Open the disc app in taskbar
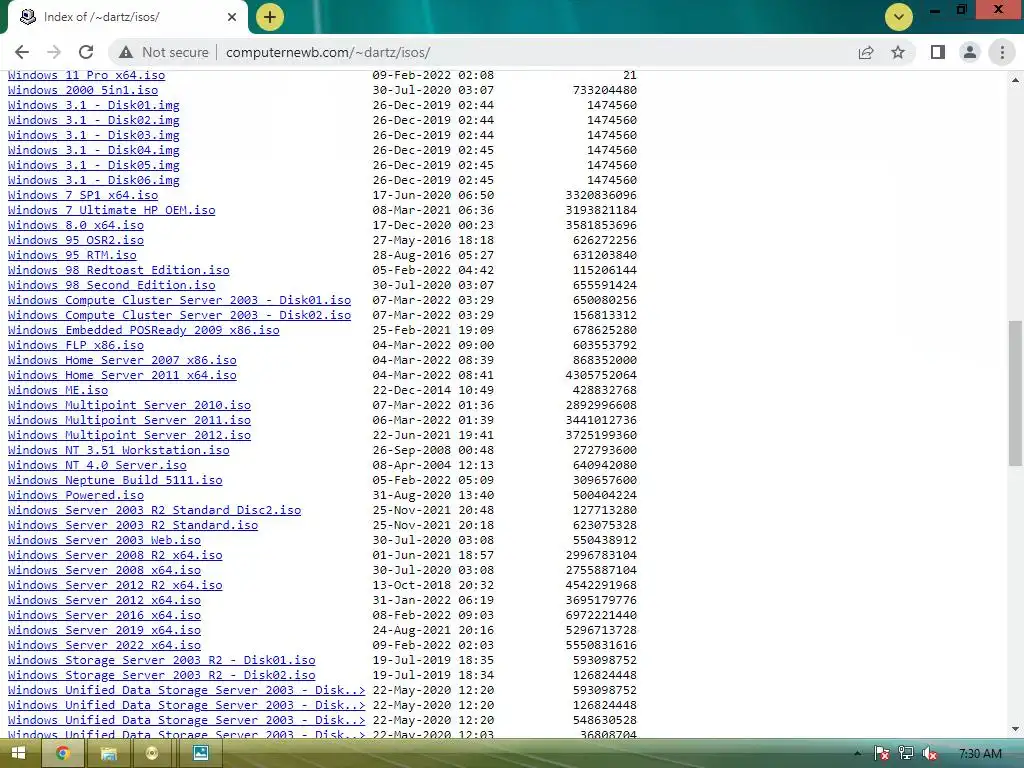Image resolution: width=1024 pixels, height=768 pixels. tap(152, 753)
